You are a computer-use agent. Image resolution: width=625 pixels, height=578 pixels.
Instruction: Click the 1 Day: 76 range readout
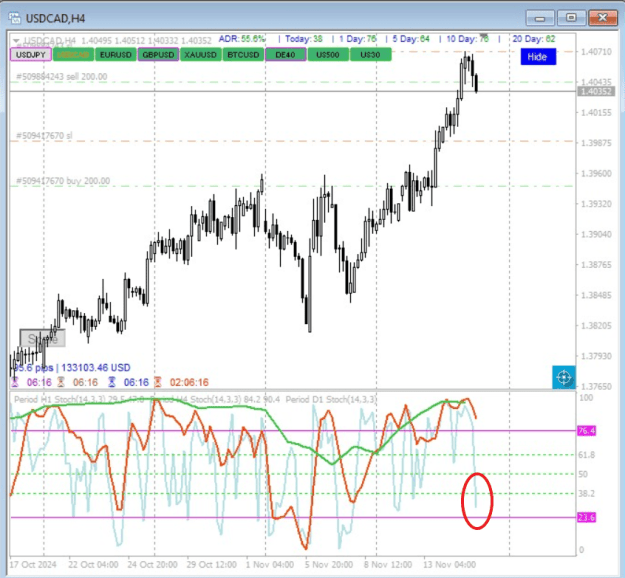point(358,39)
